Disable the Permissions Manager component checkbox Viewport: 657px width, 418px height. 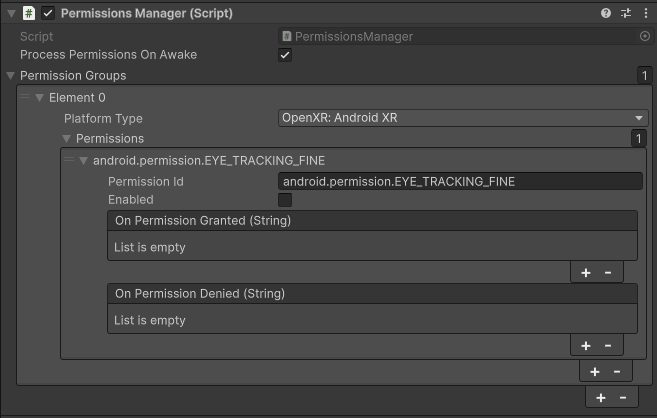coord(48,13)
